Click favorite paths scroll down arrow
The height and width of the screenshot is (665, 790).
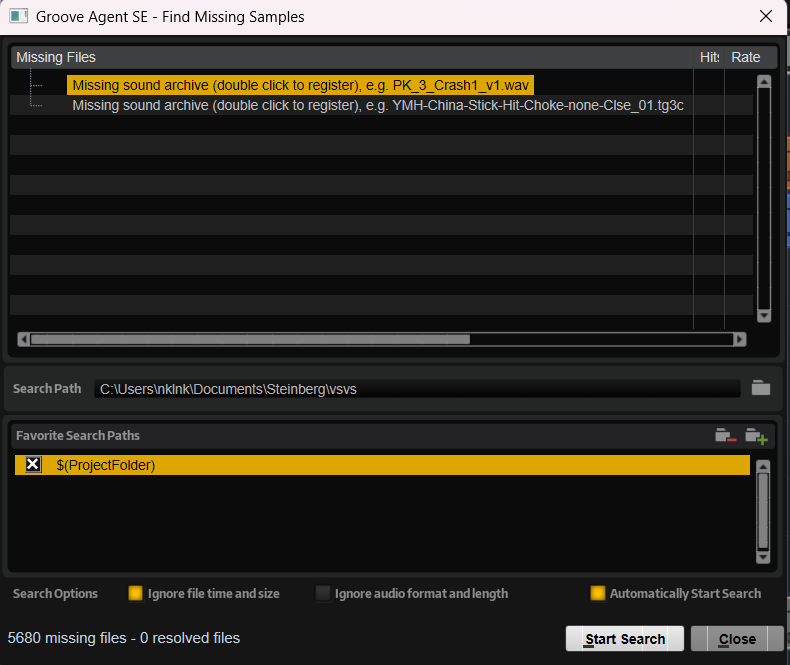tap(763, 557)
